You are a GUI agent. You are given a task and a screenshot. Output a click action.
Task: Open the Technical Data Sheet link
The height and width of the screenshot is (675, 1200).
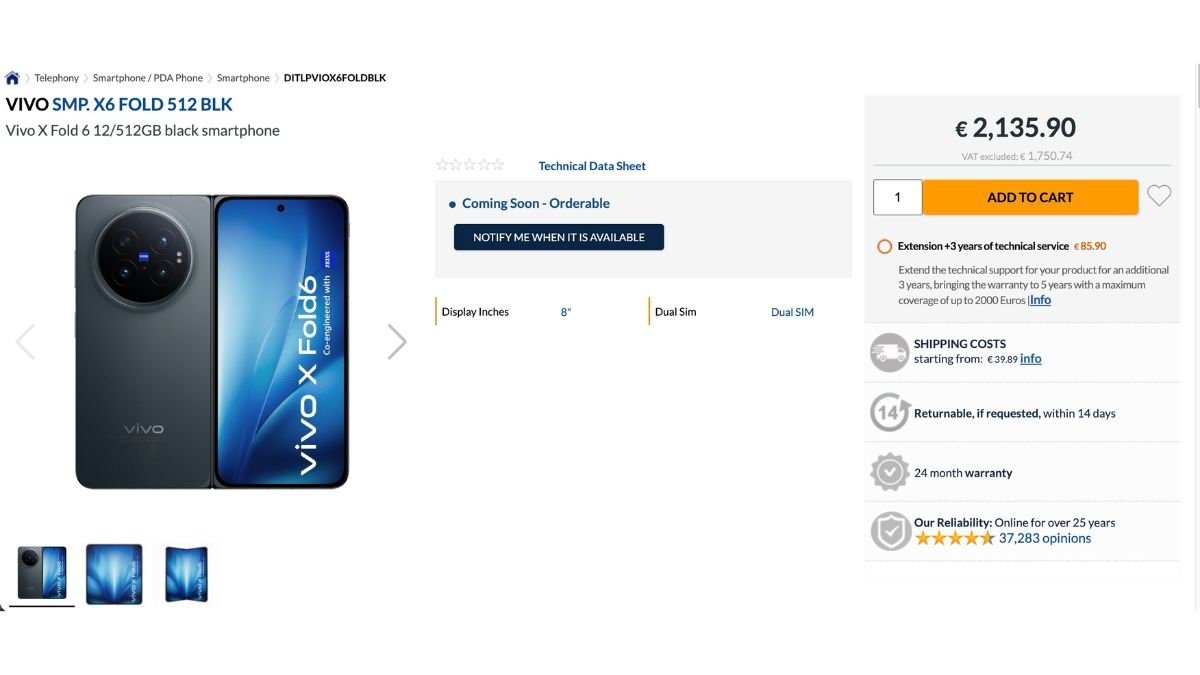592,166
